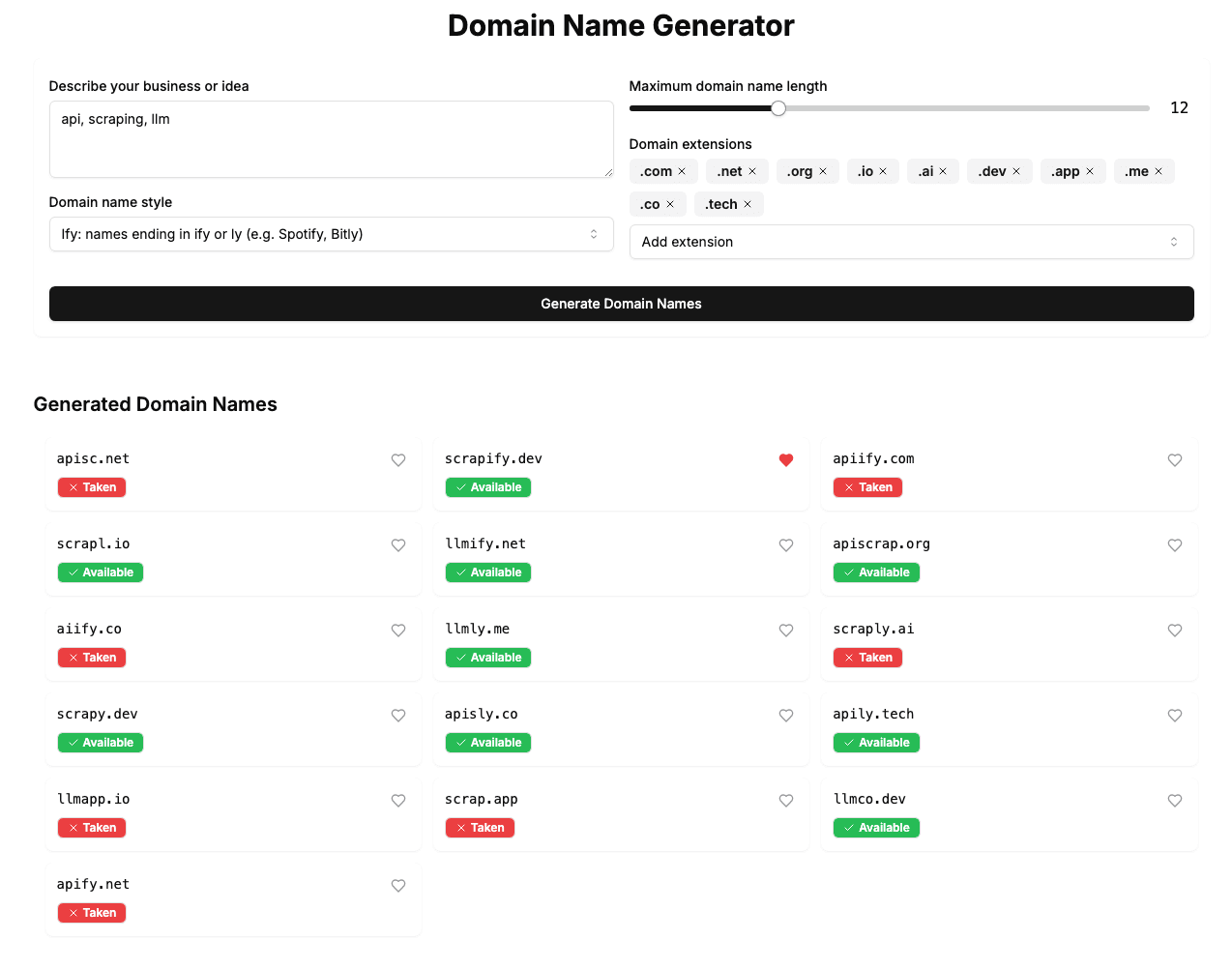
Task: Click Taken badge under scraply.ai
Action: (867, 658)
